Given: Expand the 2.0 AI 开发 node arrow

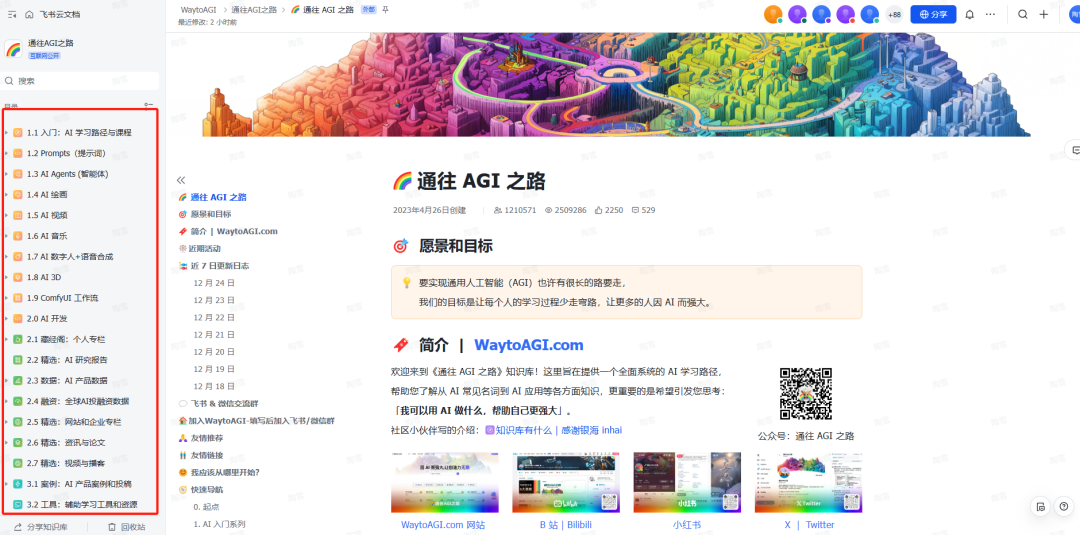Looking at the screenshot, I should click(7, 319).
